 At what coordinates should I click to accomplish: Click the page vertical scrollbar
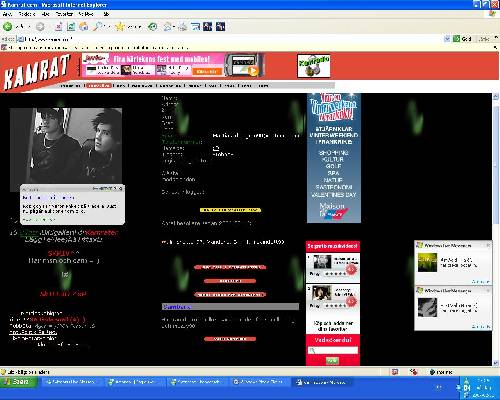(x=496, y=230)
